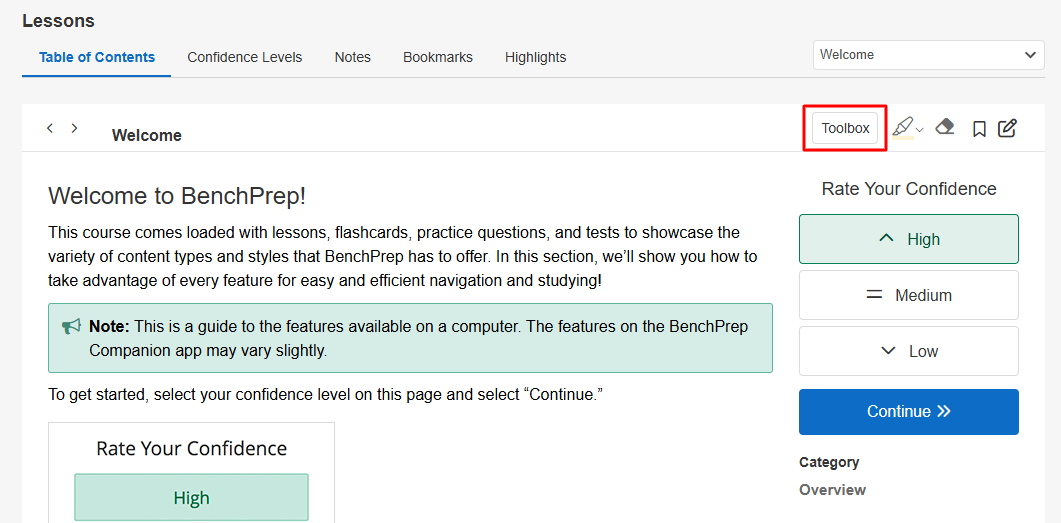The width and height of the screenshot is (1061, 523).
Task: Select the Table of Contents tab
Action: 97,57
